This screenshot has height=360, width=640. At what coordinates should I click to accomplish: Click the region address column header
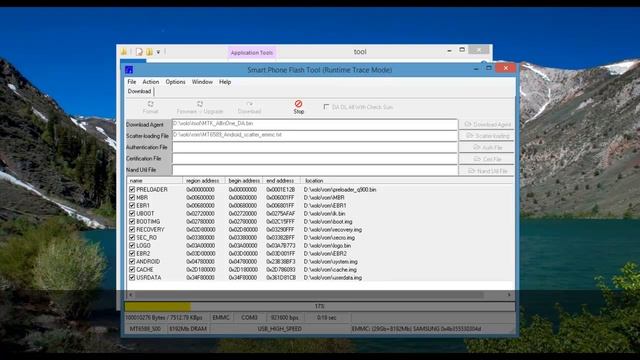204,180
